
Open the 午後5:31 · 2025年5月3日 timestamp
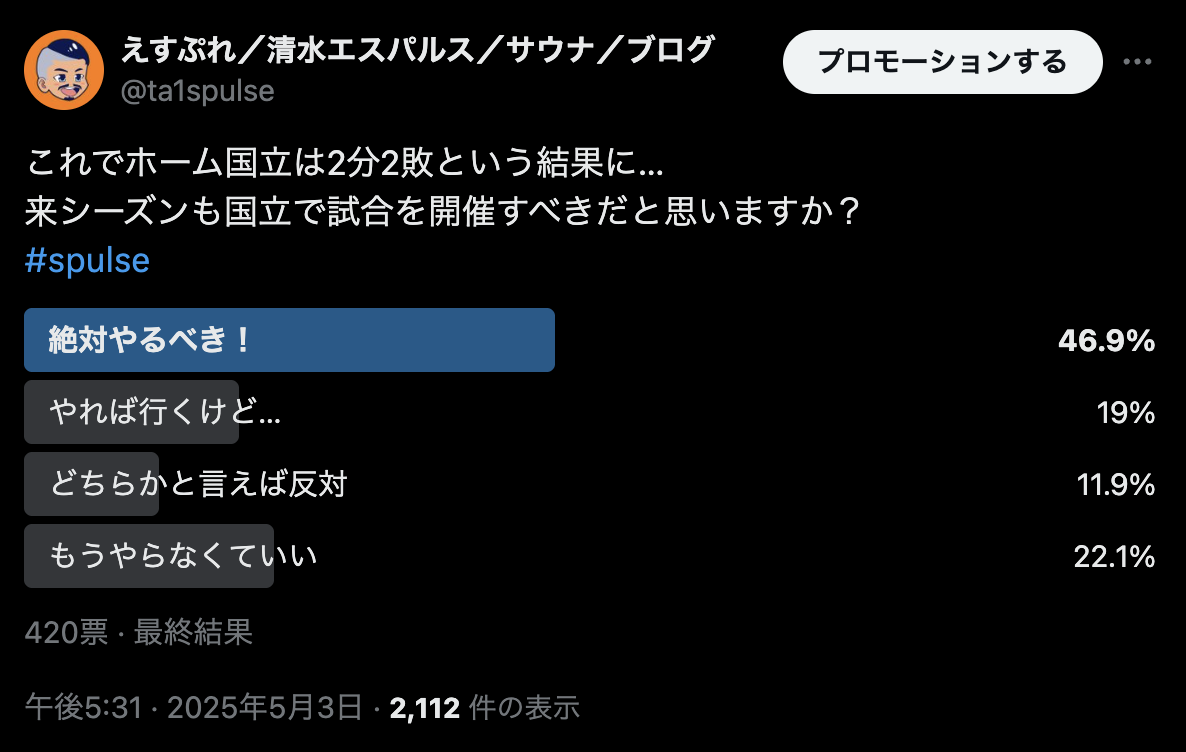coord(194,708)
